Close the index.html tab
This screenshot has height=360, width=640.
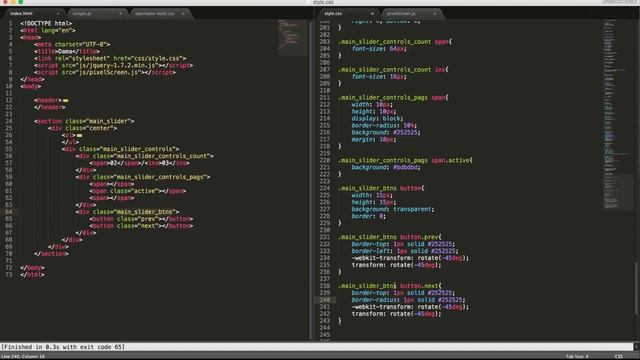coord(58,14)
